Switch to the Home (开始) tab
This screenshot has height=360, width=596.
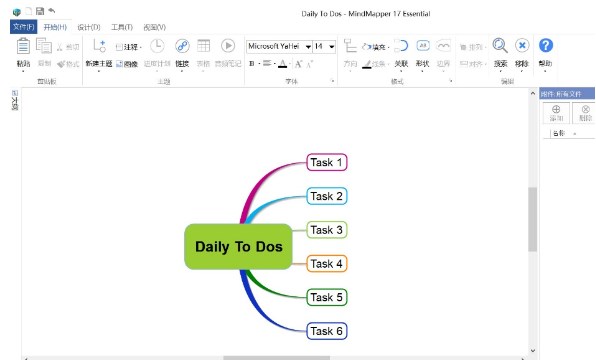(x=55, y=27)
